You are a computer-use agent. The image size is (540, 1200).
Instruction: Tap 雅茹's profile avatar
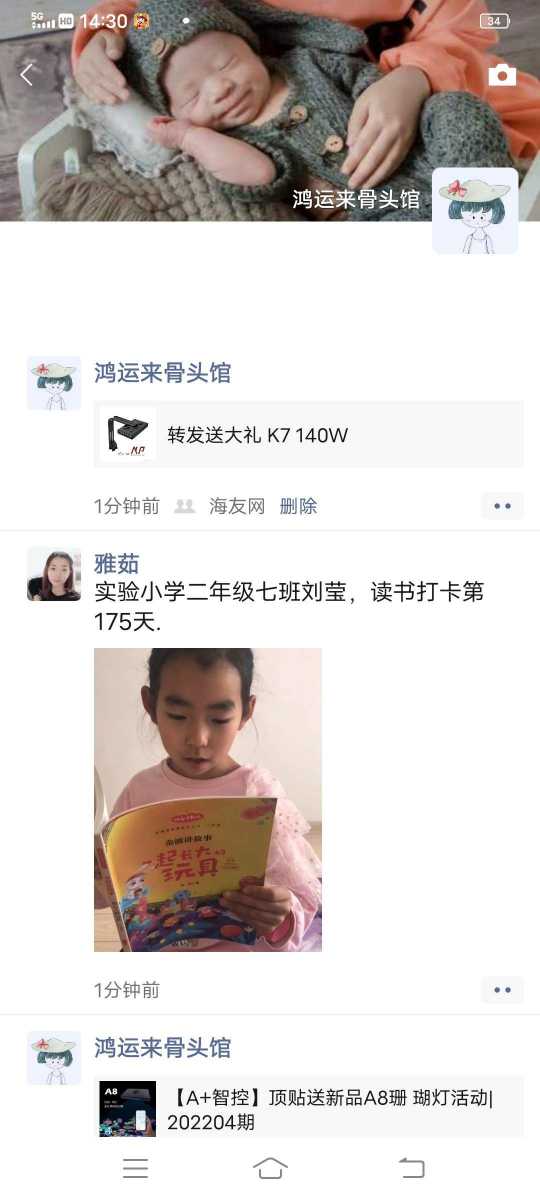coord(54,574)
